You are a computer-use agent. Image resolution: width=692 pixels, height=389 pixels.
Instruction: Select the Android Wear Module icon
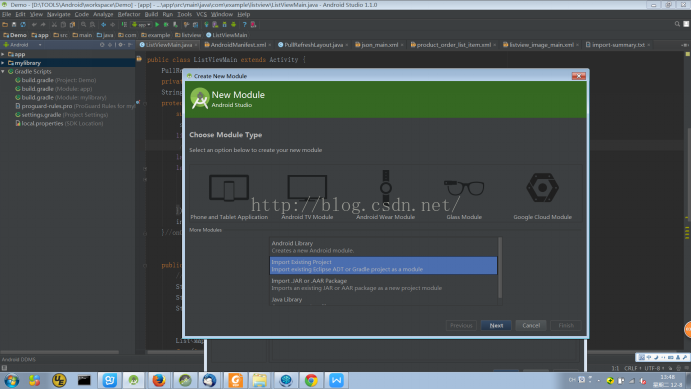[x=386, y=188]
